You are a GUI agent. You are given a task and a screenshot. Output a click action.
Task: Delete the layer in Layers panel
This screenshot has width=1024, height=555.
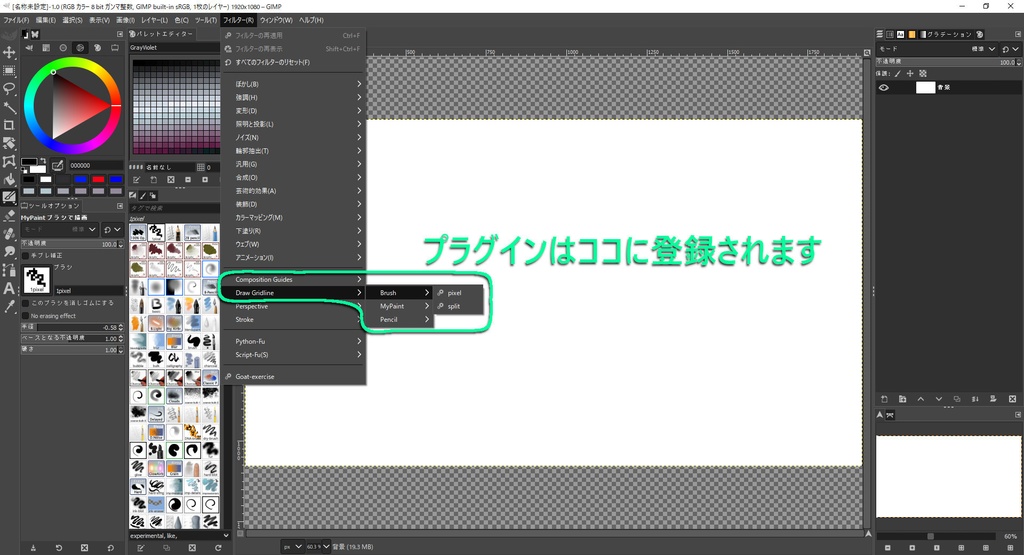(1012, 399)
